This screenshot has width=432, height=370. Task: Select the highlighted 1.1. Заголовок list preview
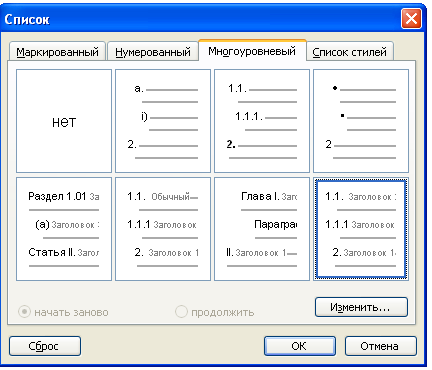point(361,229)
